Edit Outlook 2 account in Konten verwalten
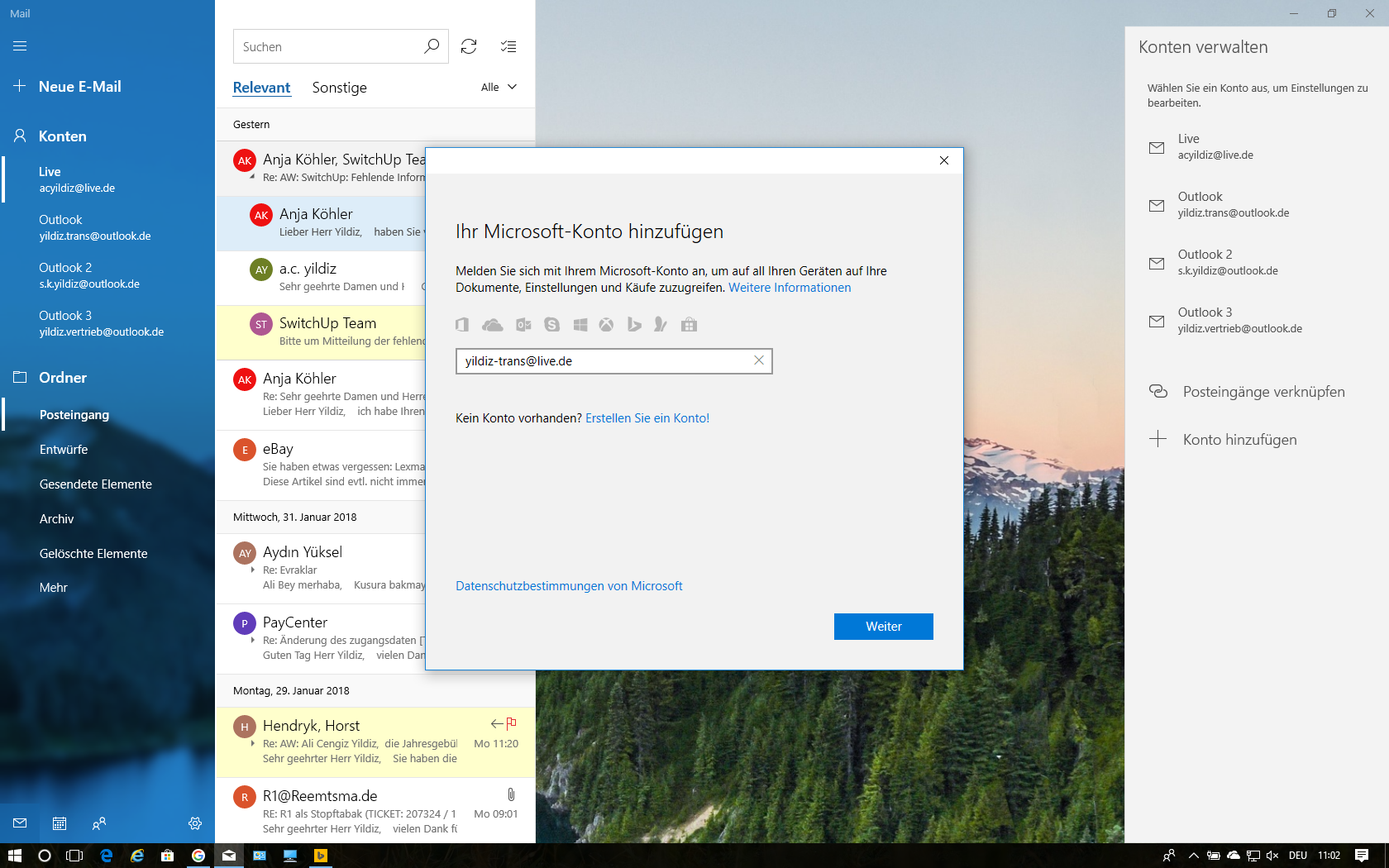The image size is (1389, 868). 1257,262
